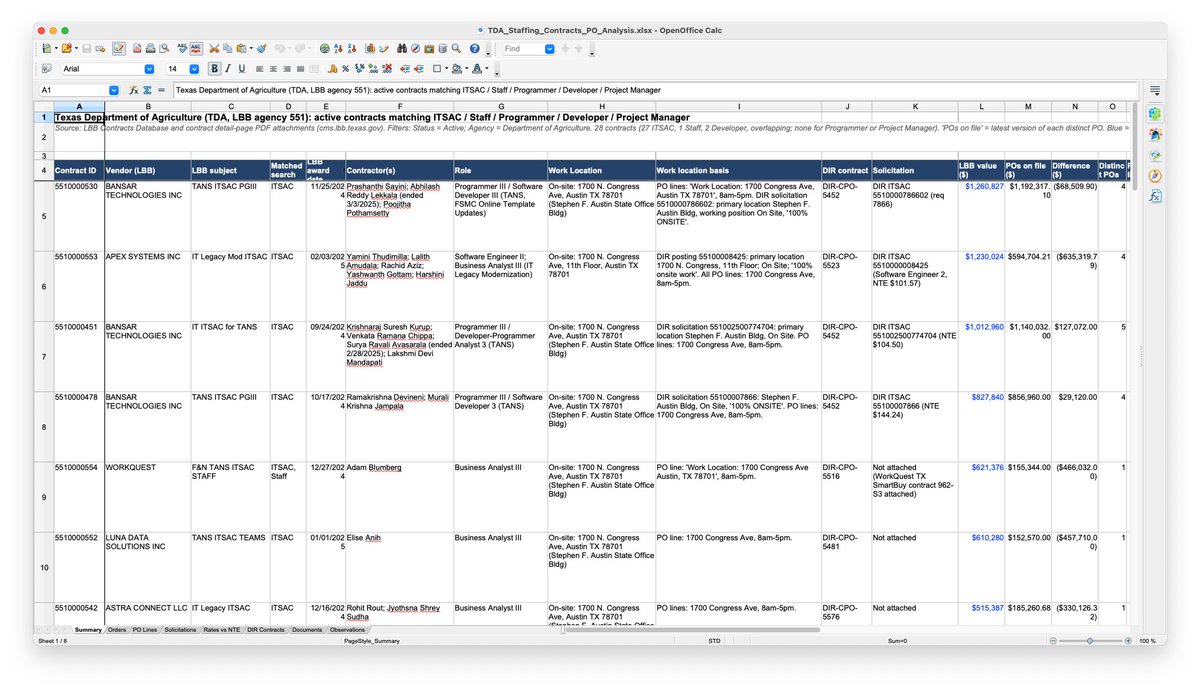Expand the Open file dropdown arrow
The height and width of the screenshot is (689, 1200).
pos(76,48)
